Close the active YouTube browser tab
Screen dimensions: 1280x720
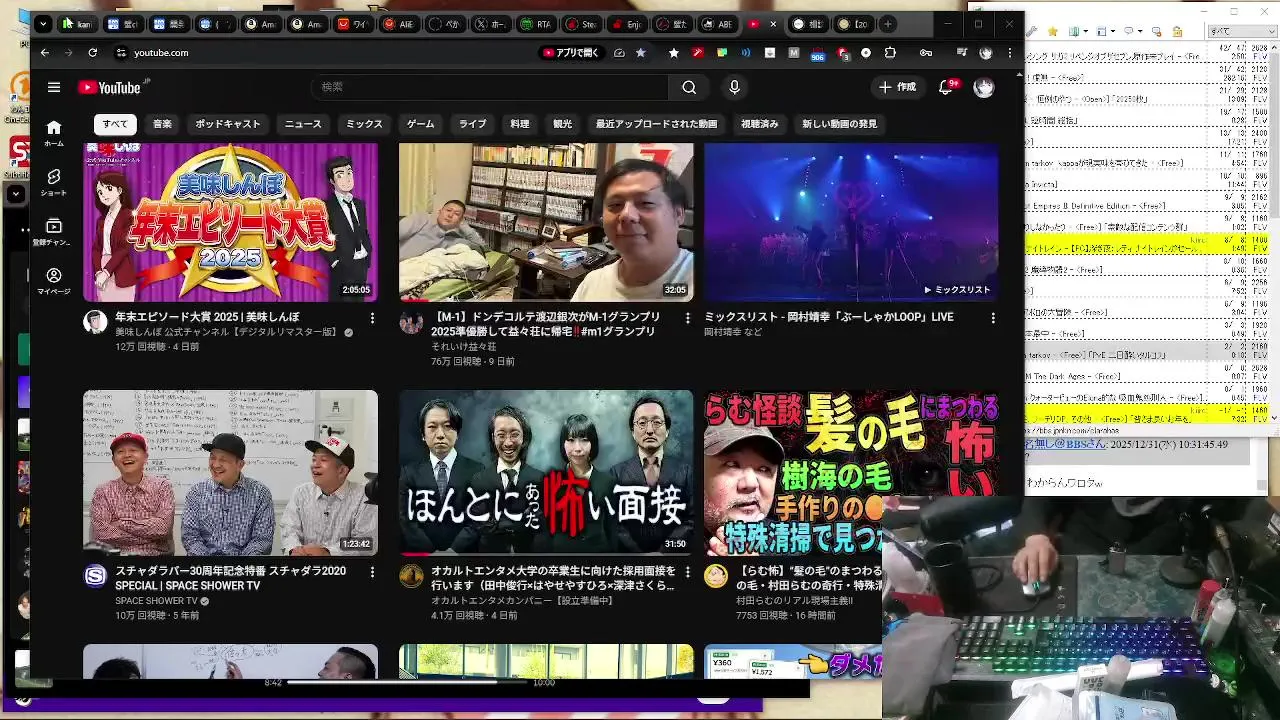(772, 24)
